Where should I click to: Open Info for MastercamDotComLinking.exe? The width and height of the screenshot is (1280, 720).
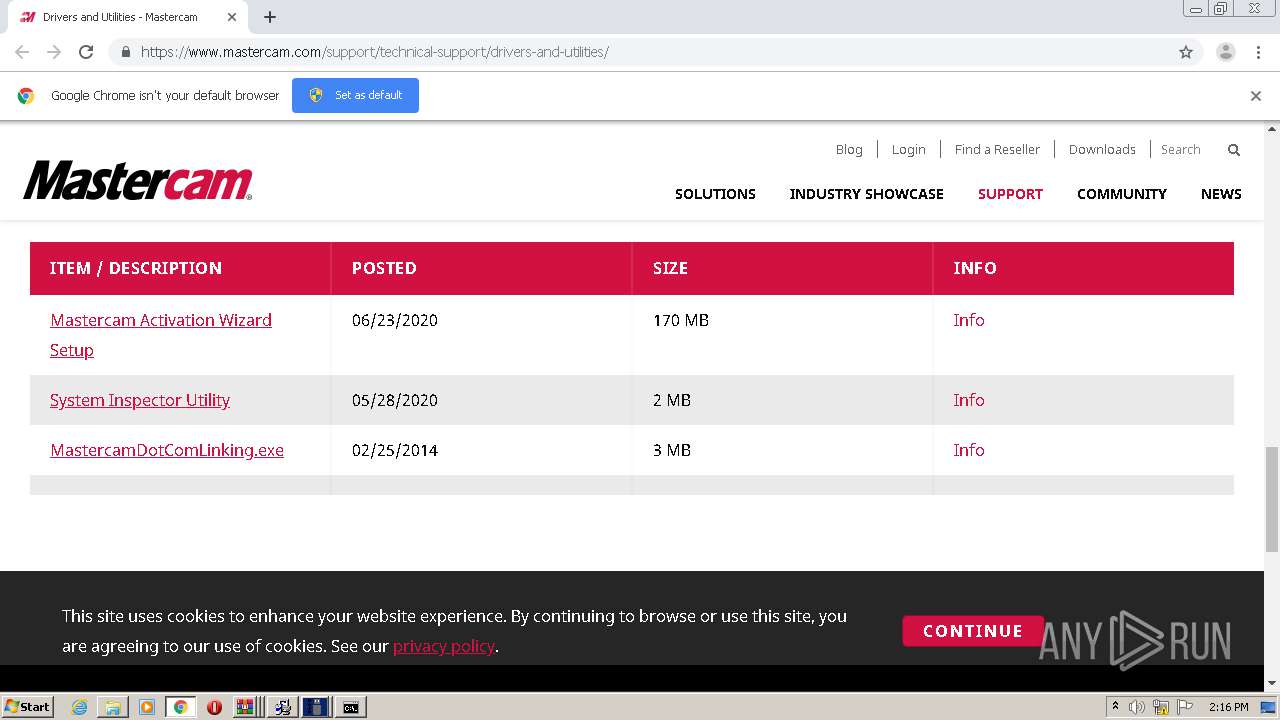pyautogui.click(x=969, y=450)
